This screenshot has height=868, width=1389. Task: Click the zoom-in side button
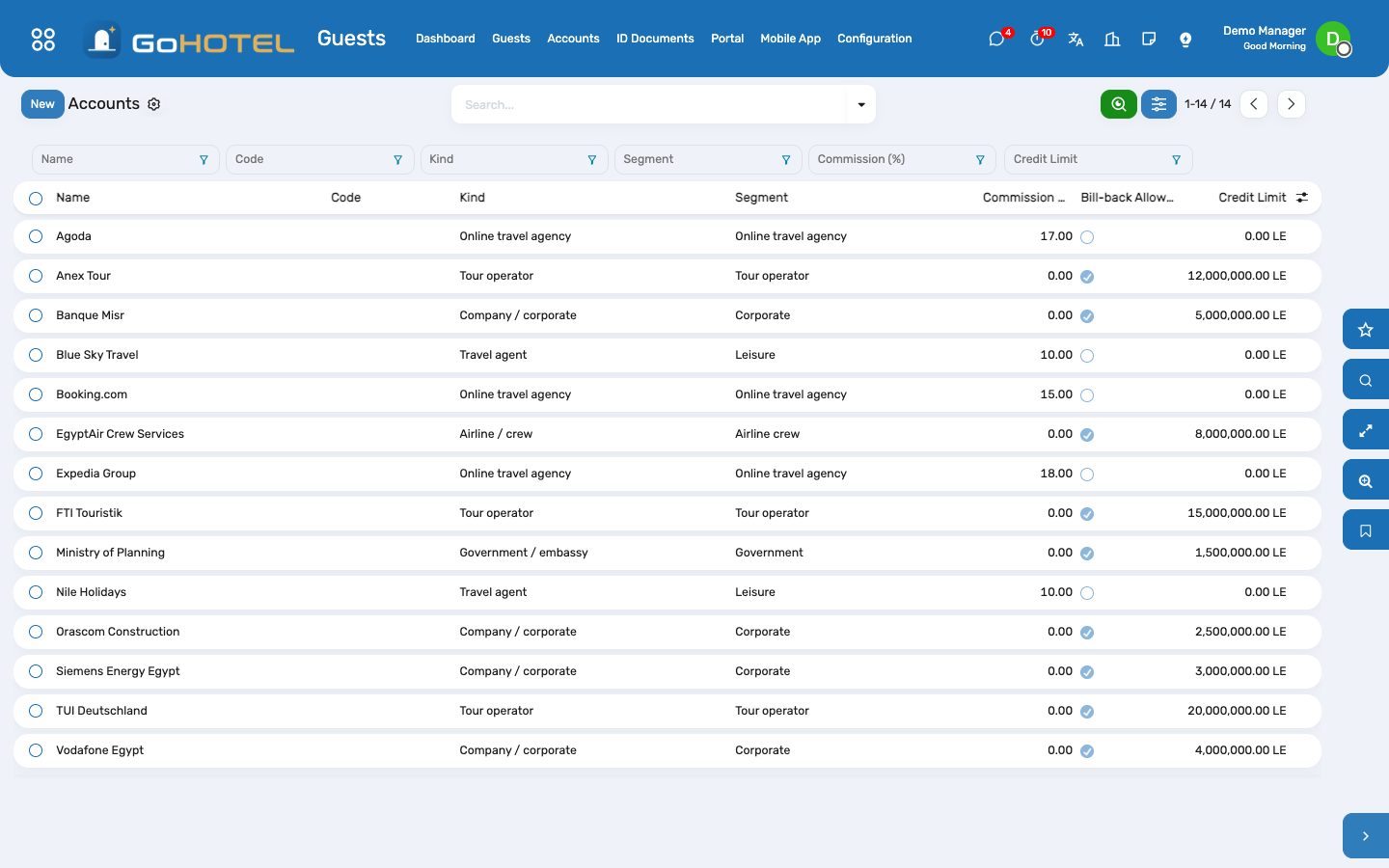1366,480
